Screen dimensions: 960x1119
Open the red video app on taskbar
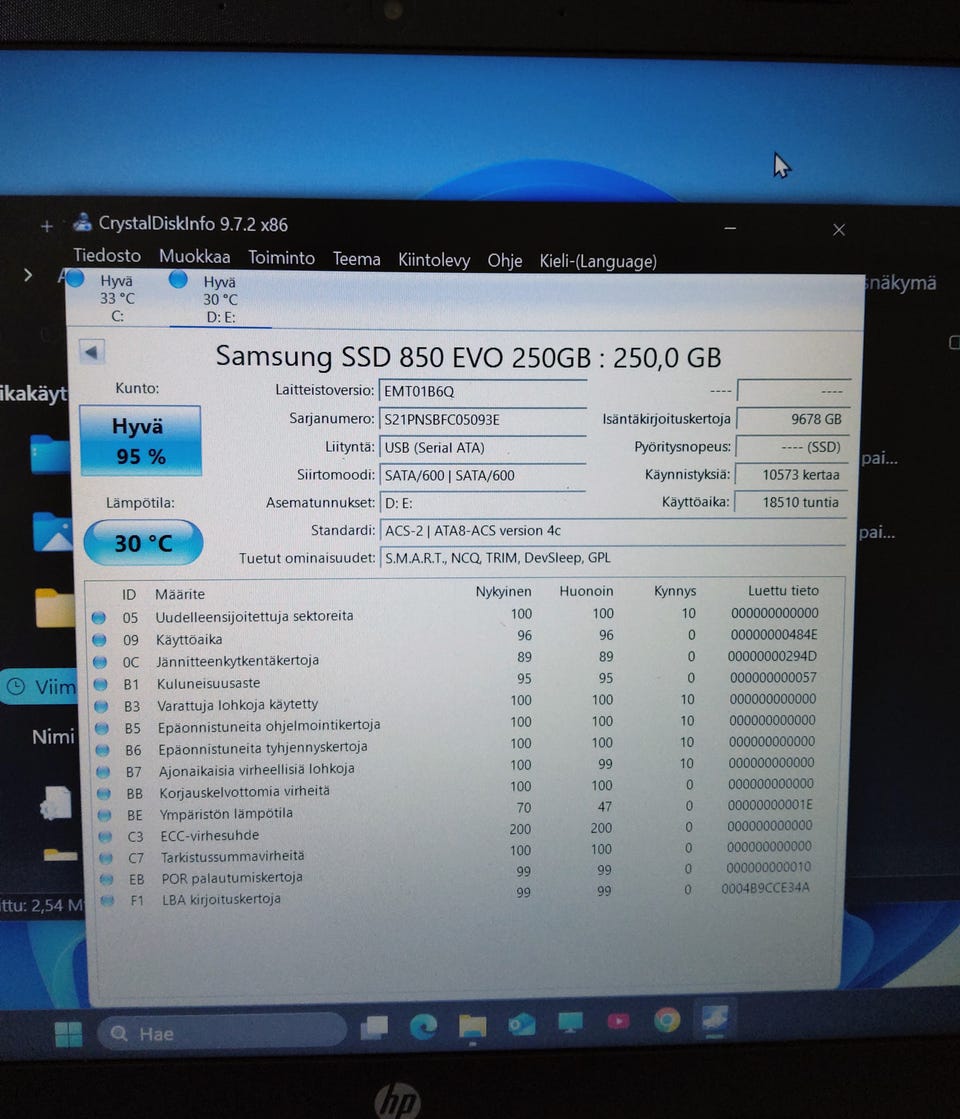pyautogui.click(x=618, y=1023)
